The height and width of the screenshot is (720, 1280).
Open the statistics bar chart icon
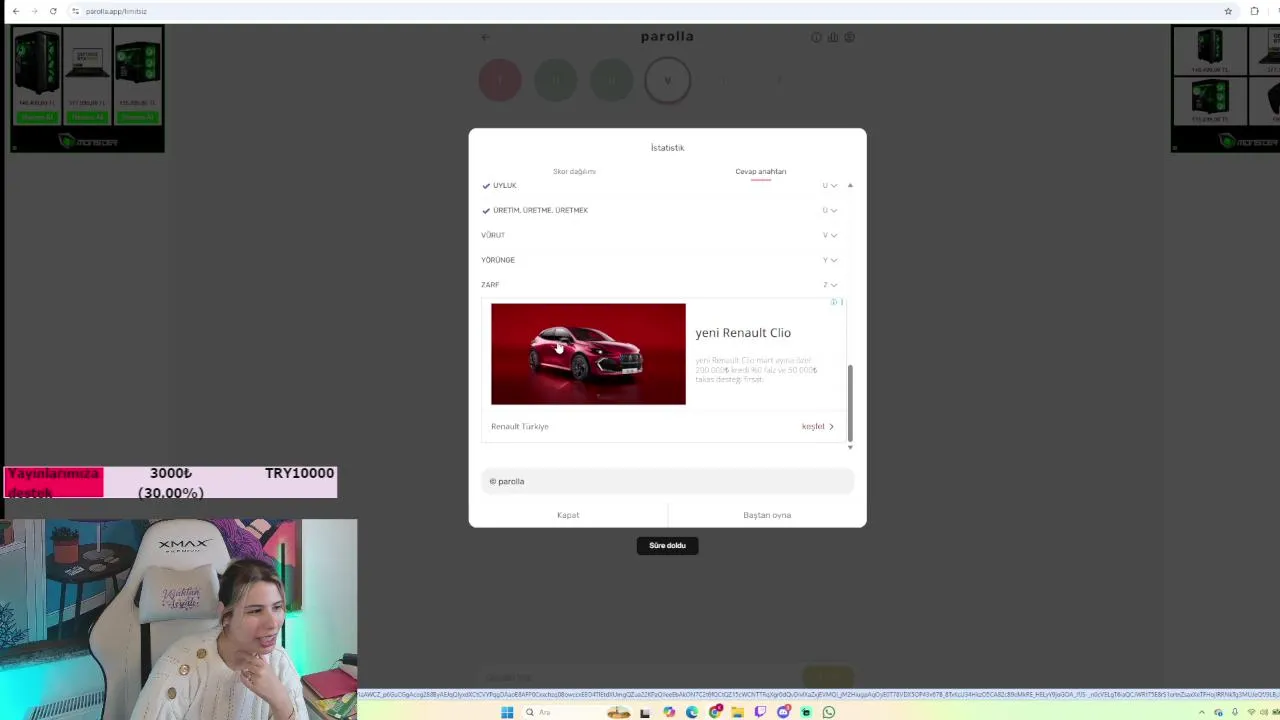(833, 37)
